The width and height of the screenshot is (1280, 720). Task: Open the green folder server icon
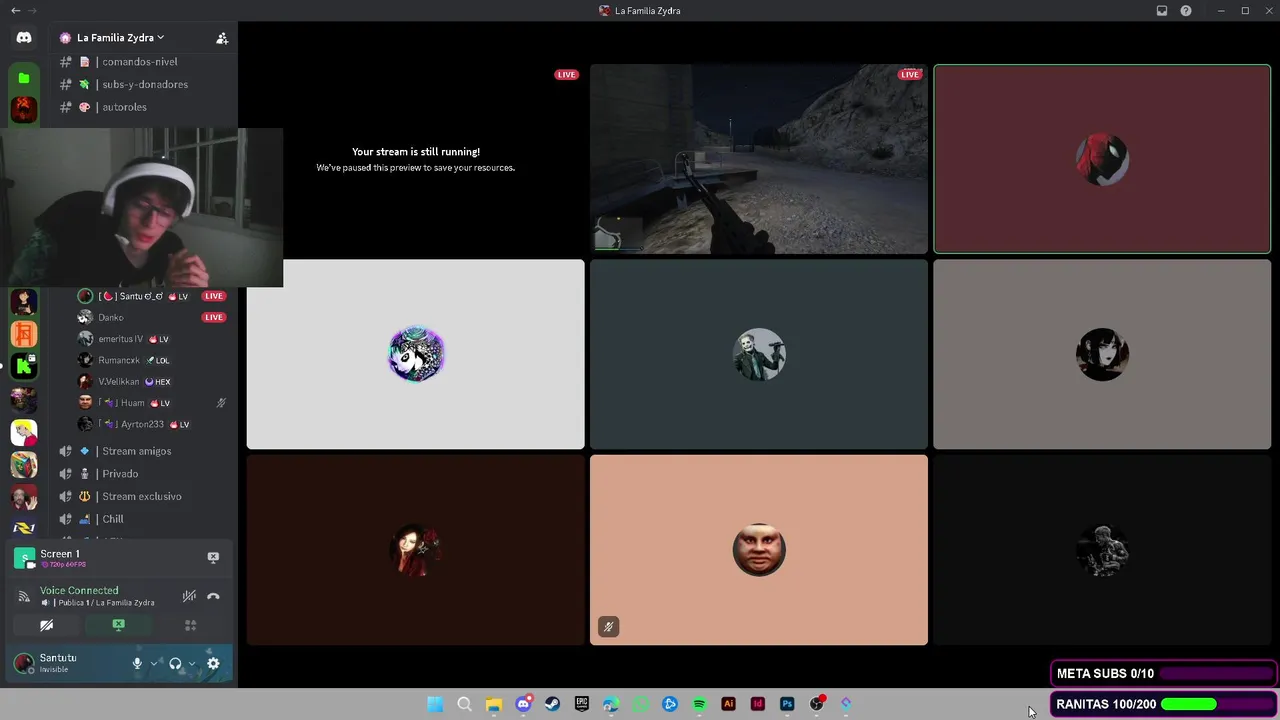point(24,78)
